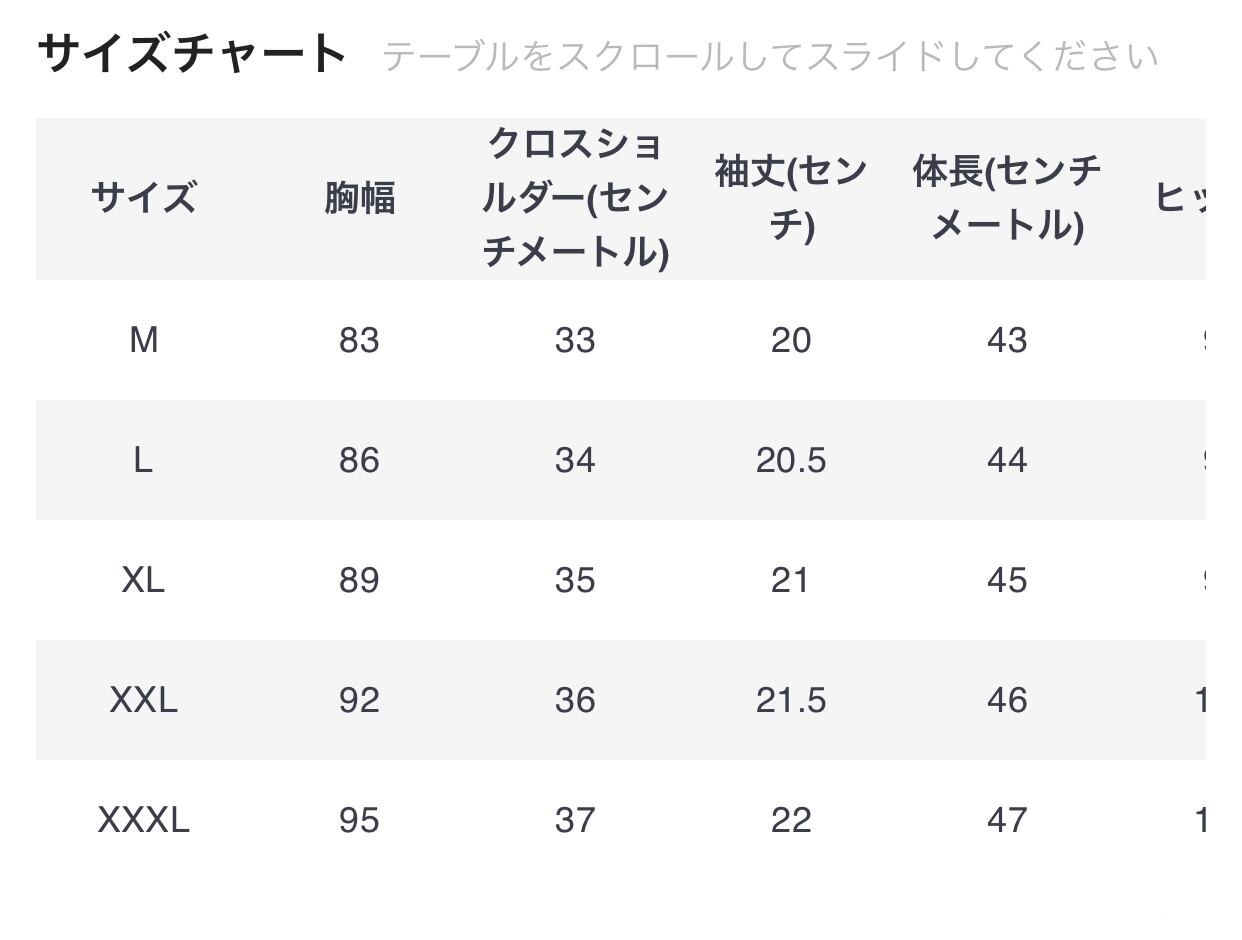Viewport: 1242px width, 940px height.
Task: Click sleeve length 20.5 in L row
Action: (790, 460)
